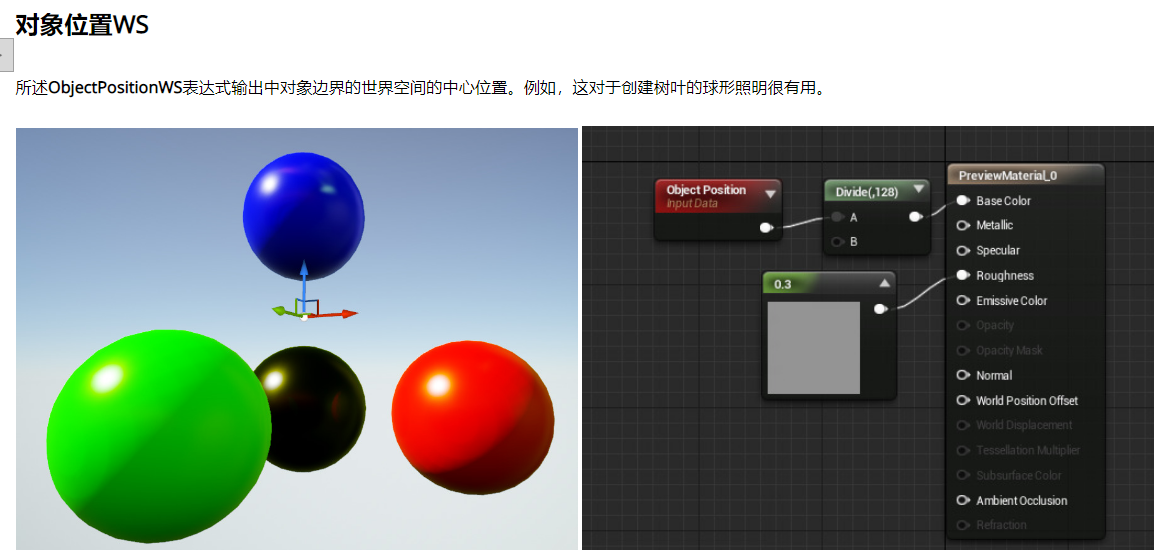Click the ObjectPositionWS description paragraph
This screenshot has height=550, width=1154.
(x=421, y=89)
